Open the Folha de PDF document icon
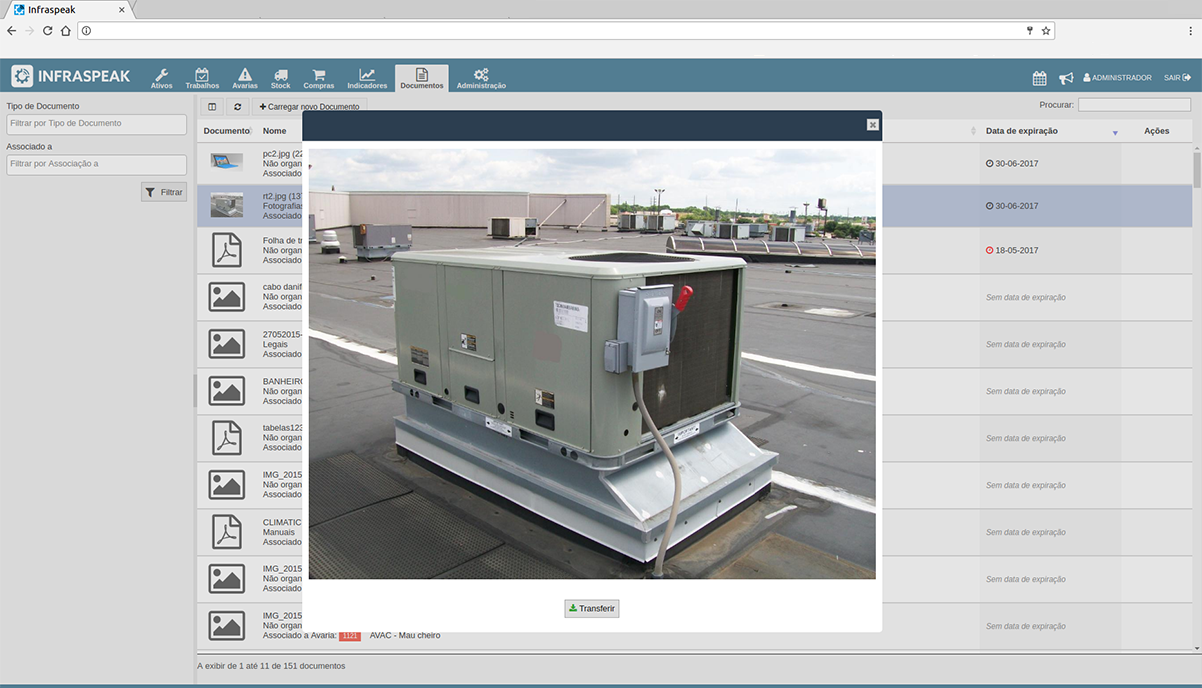The width and height of the screenshot is (1202, 688). click(227, 250)
